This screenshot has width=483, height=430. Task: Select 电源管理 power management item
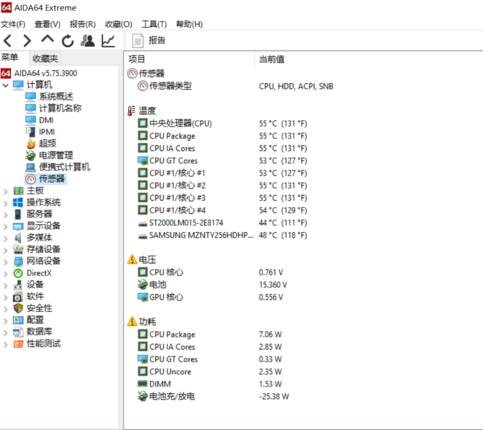49,155
